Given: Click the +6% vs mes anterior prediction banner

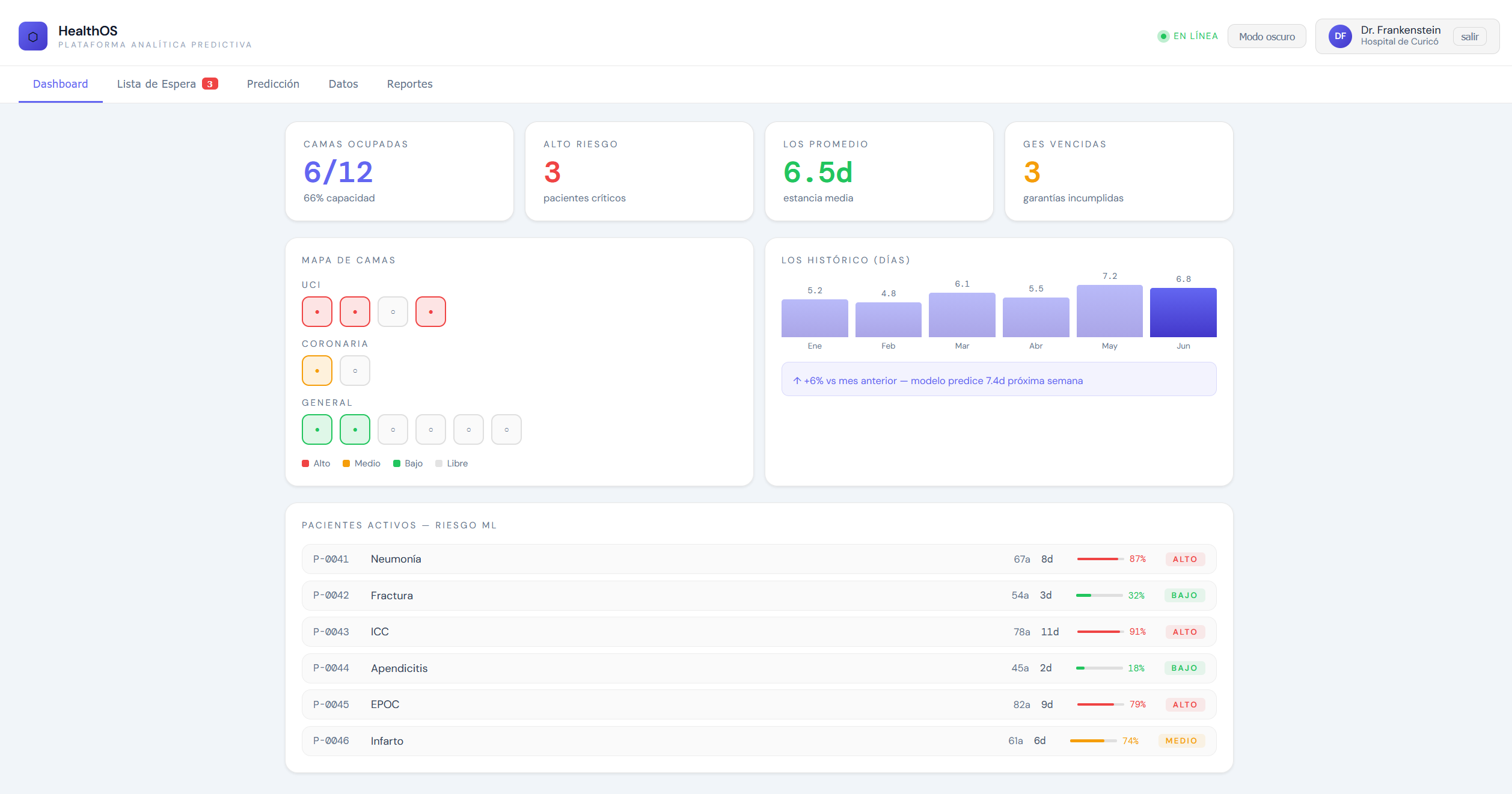Looking at the screenshot, I should point(999,379).
